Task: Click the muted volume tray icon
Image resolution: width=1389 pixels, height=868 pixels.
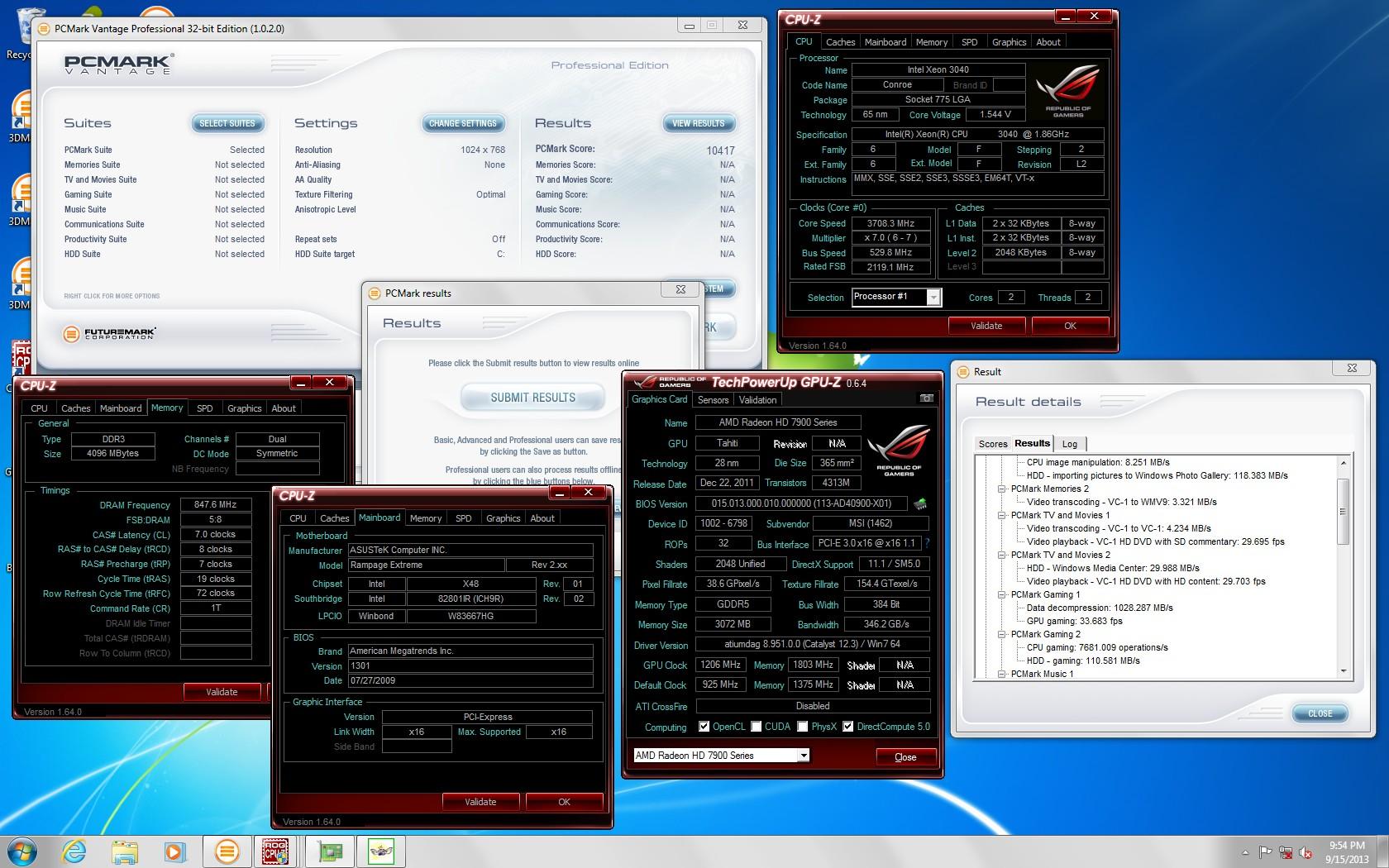Action: 1305,852
